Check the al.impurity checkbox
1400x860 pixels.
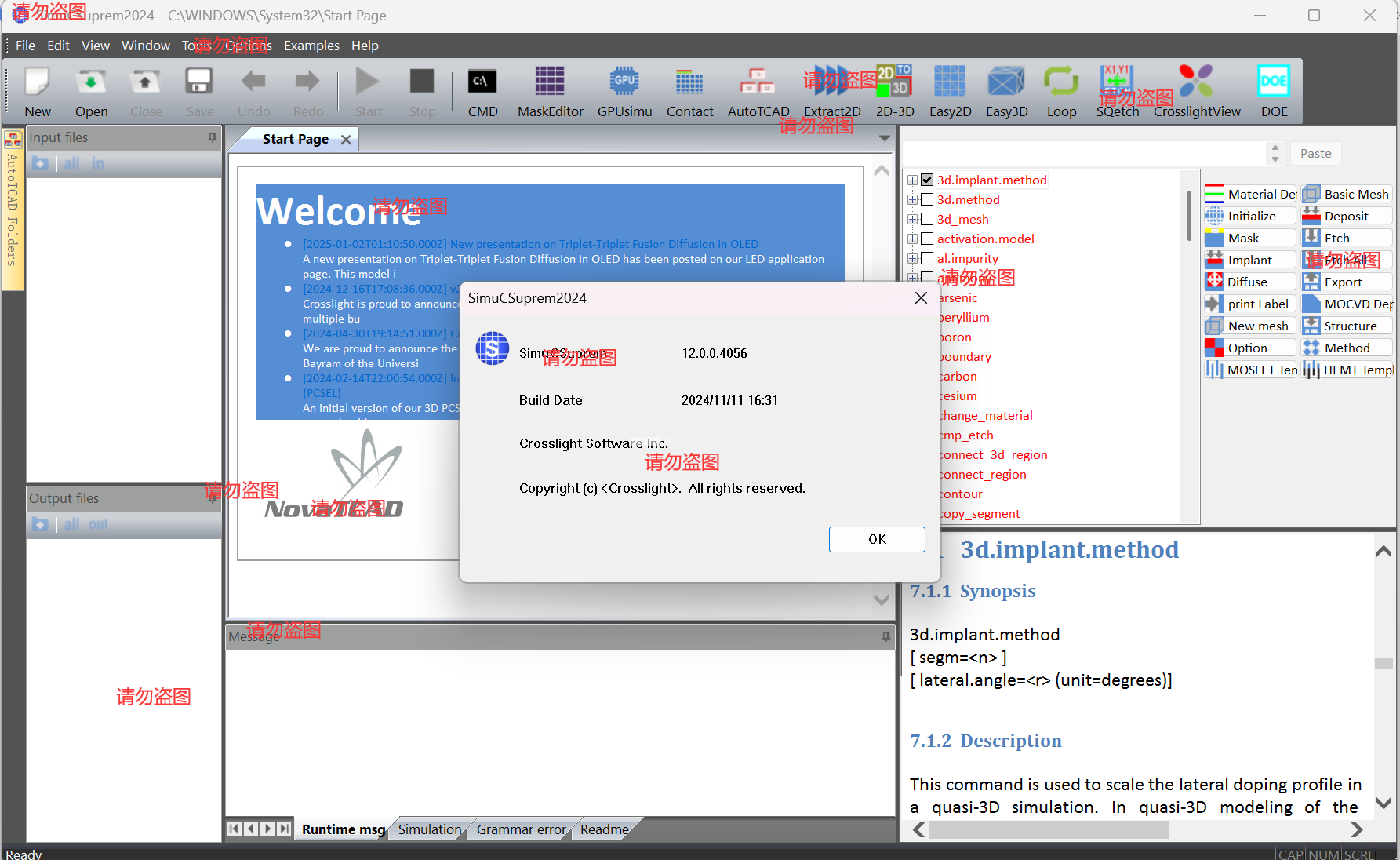927,258
